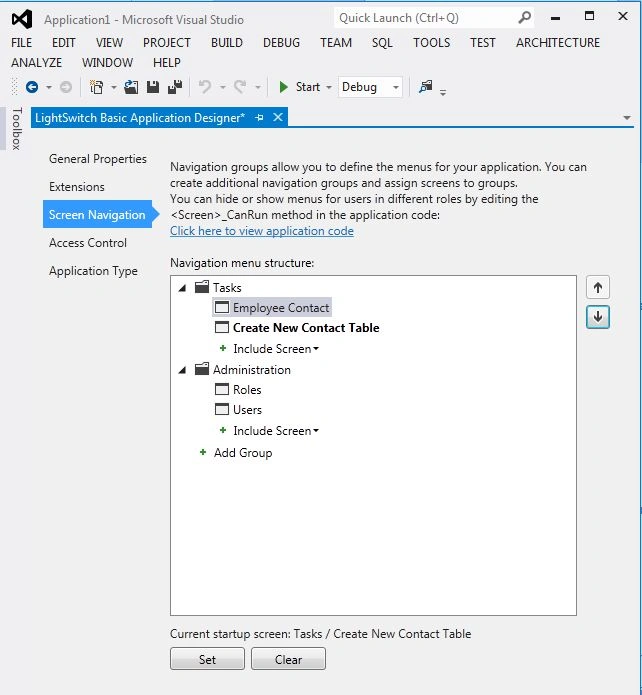Open the WINDOW menu
This screenshot has height=695, width=642.
pos(107,62)
